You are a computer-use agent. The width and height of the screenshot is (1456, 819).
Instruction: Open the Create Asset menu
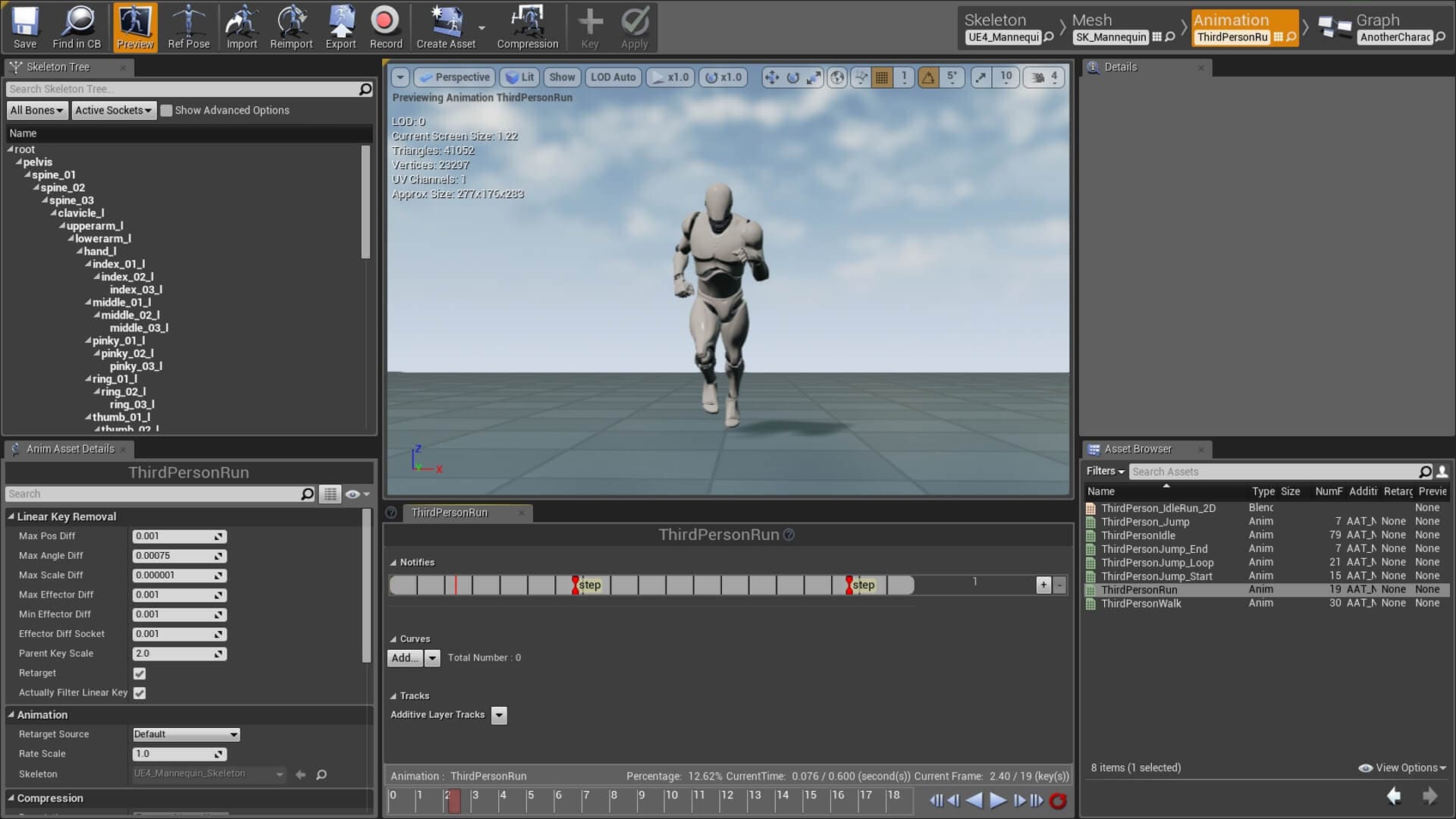point(447,27)
